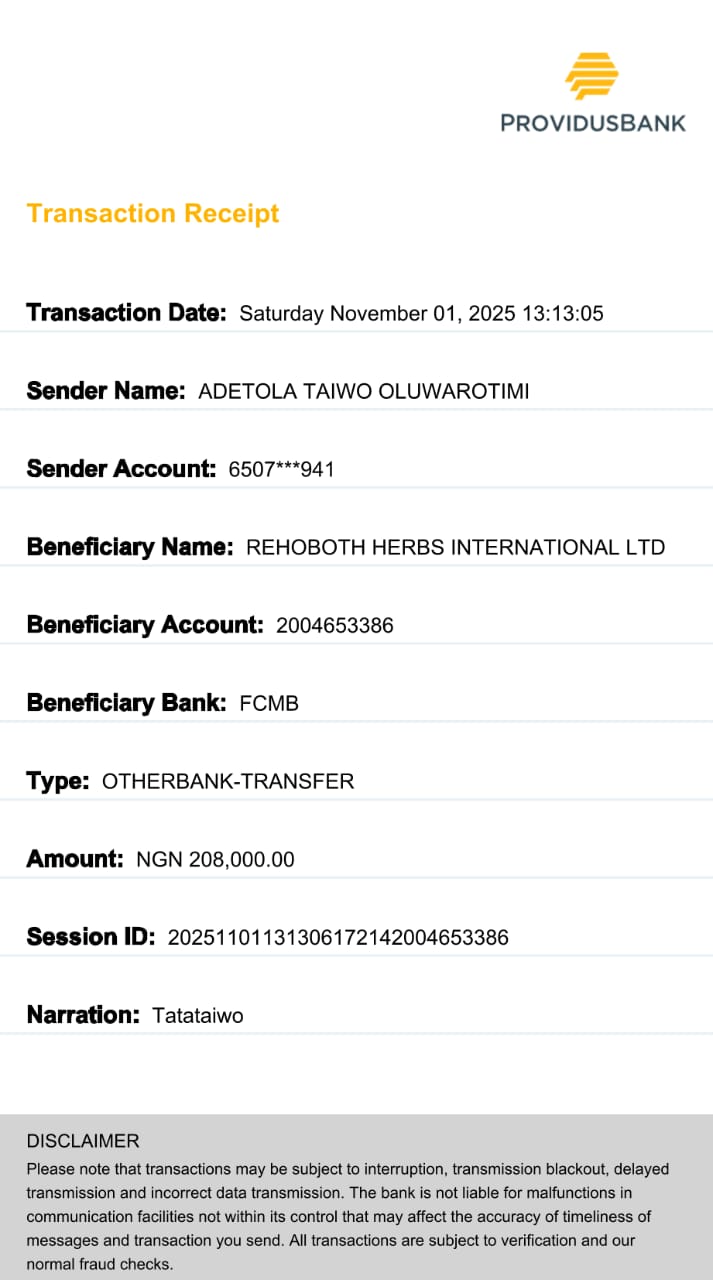Image resolution: width=713 pixels, height=1280 pixels.
Task: Click the PROVIDUSBANK brand name text
Action: [x=593, y=123]
